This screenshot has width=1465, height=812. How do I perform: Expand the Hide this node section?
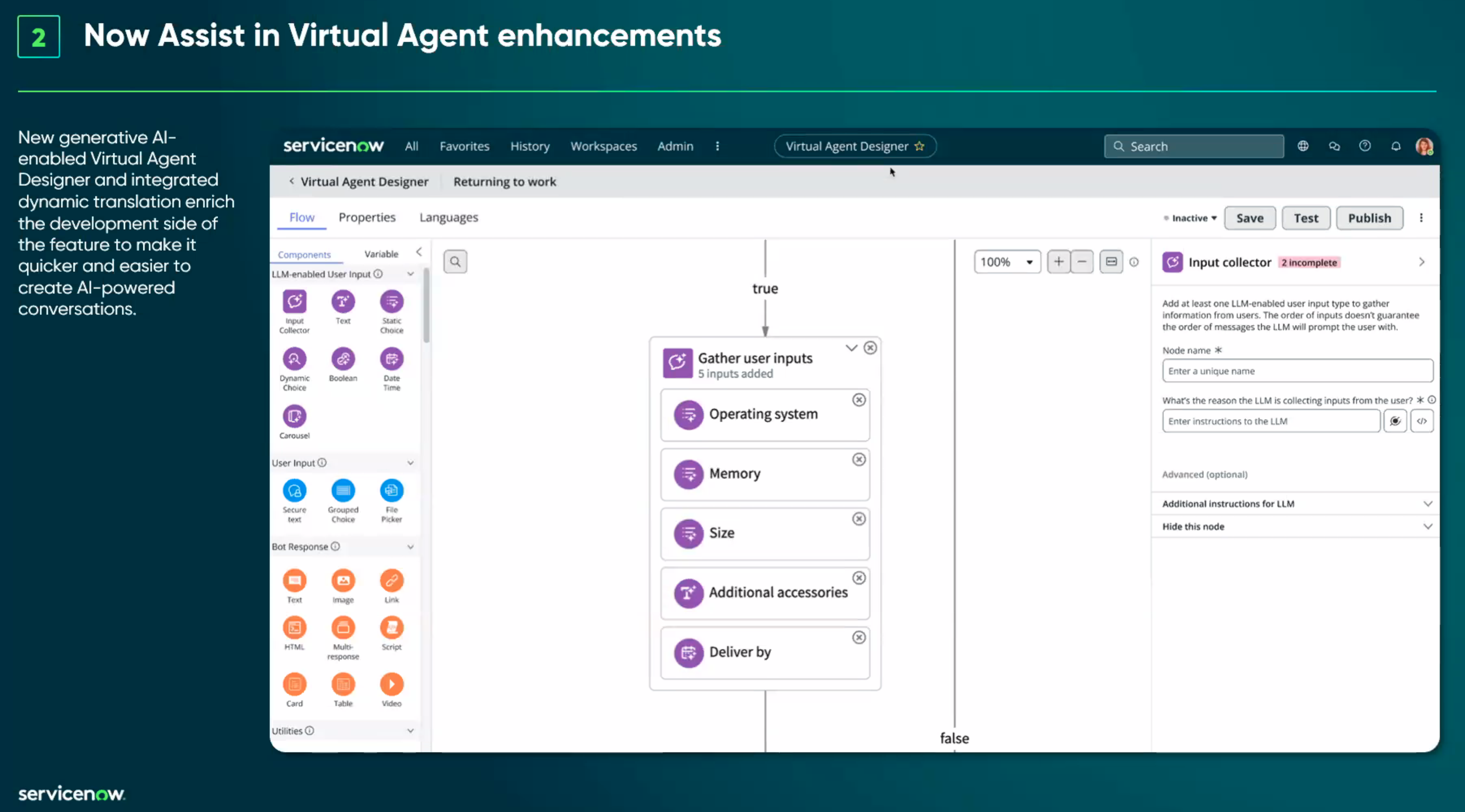click(1296, 526)
